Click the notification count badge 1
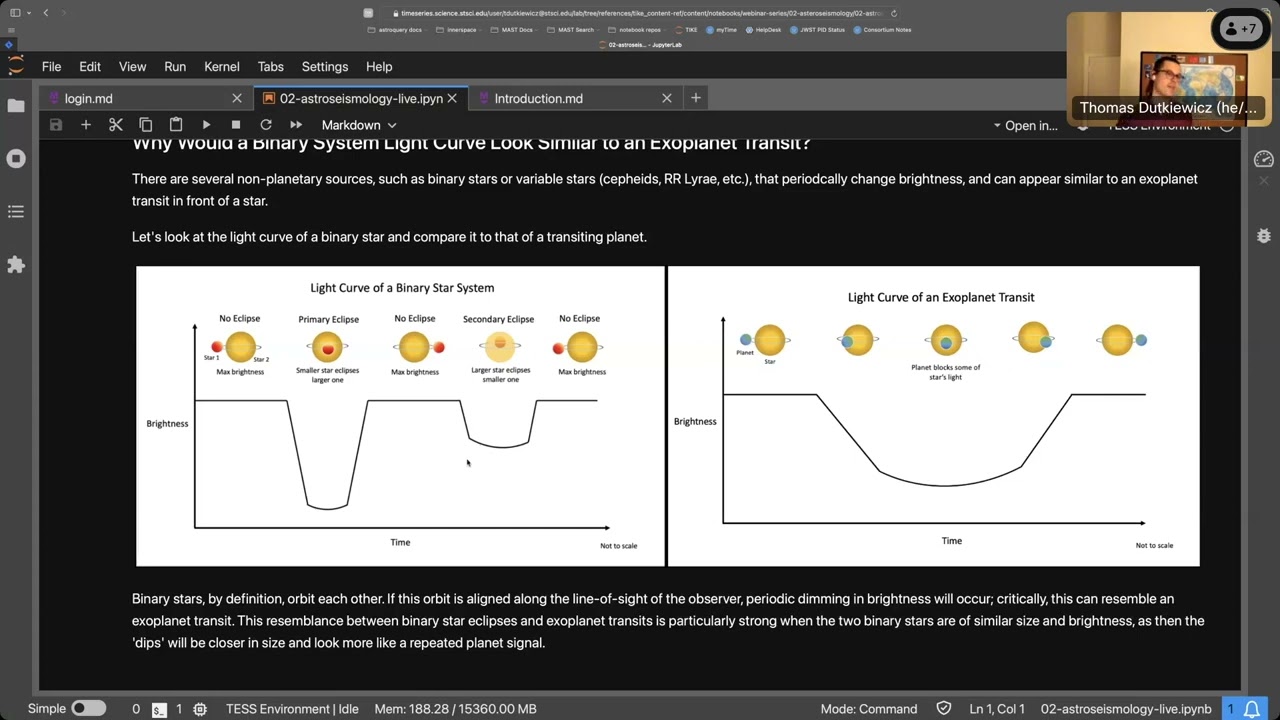 tap(1231, 709)
